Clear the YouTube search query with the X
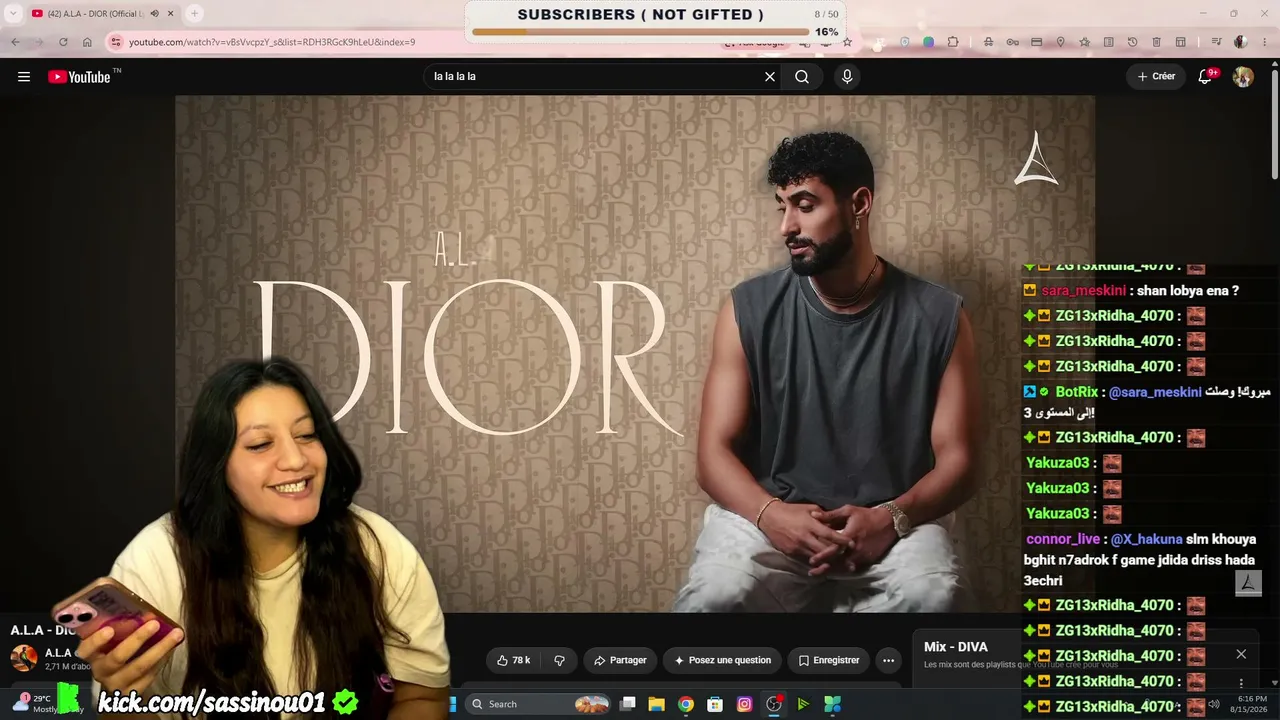The image size is (1280, 720). (770, 77)
